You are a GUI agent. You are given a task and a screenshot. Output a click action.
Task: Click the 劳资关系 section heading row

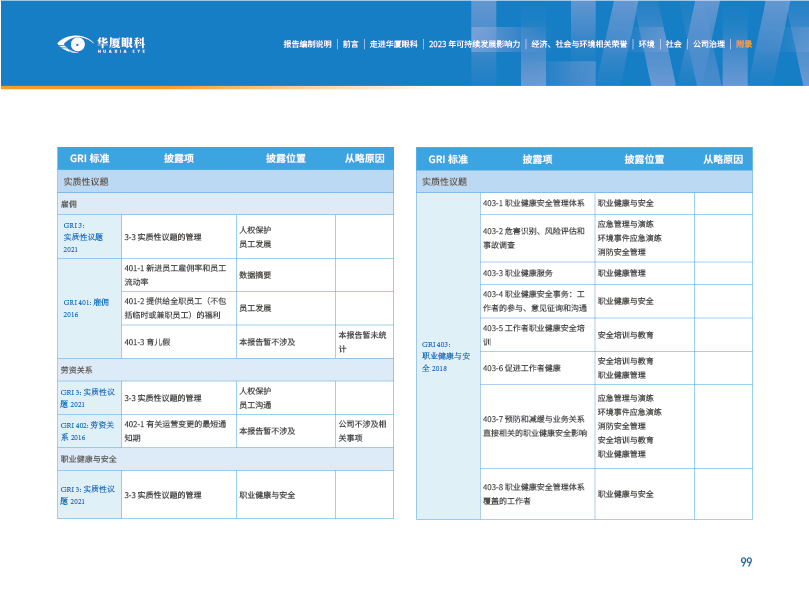[224, 370]
